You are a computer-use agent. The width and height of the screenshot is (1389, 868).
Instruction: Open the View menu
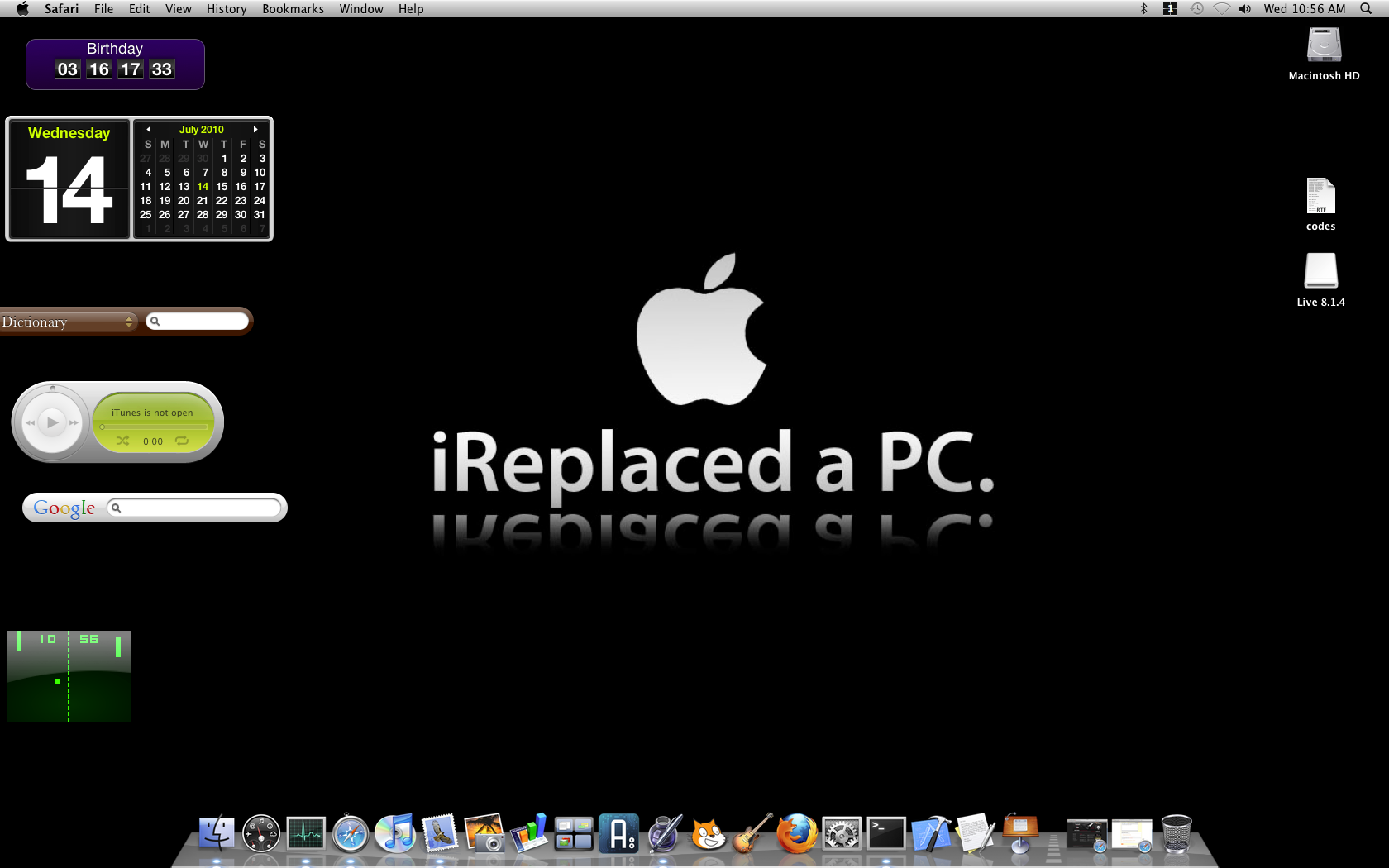pyautogui.click(x=178, y=8)
